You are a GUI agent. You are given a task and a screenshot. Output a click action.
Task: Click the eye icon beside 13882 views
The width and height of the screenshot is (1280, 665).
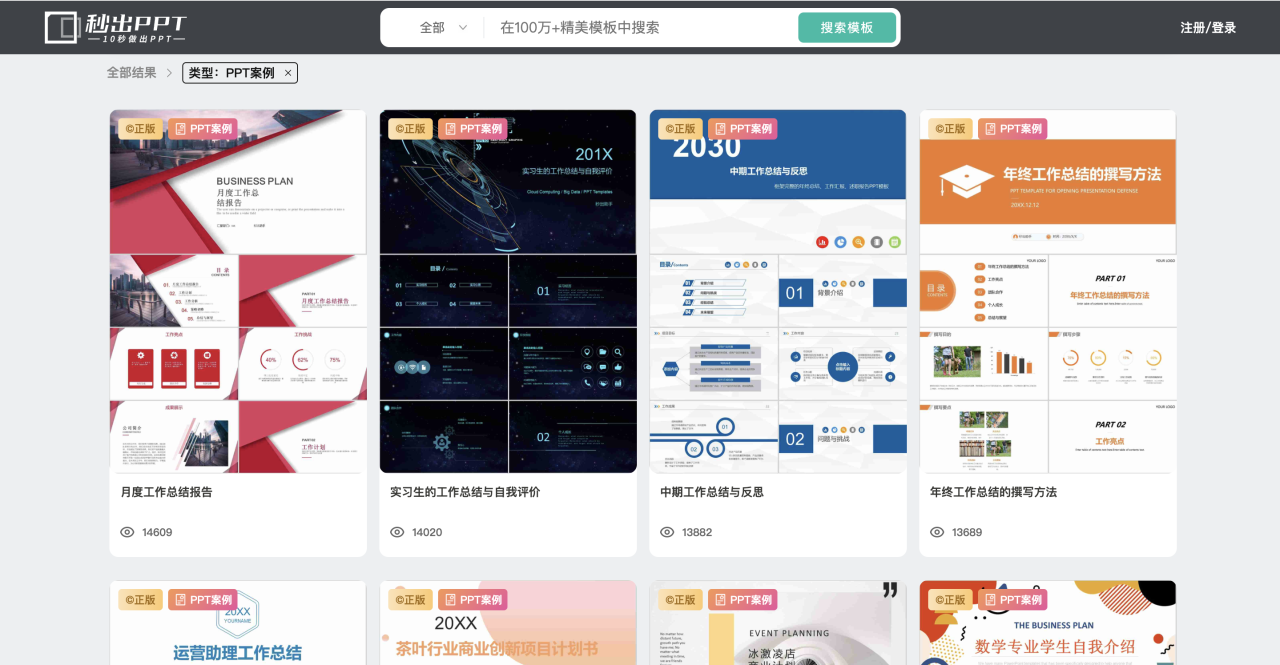tap(667, 532)
